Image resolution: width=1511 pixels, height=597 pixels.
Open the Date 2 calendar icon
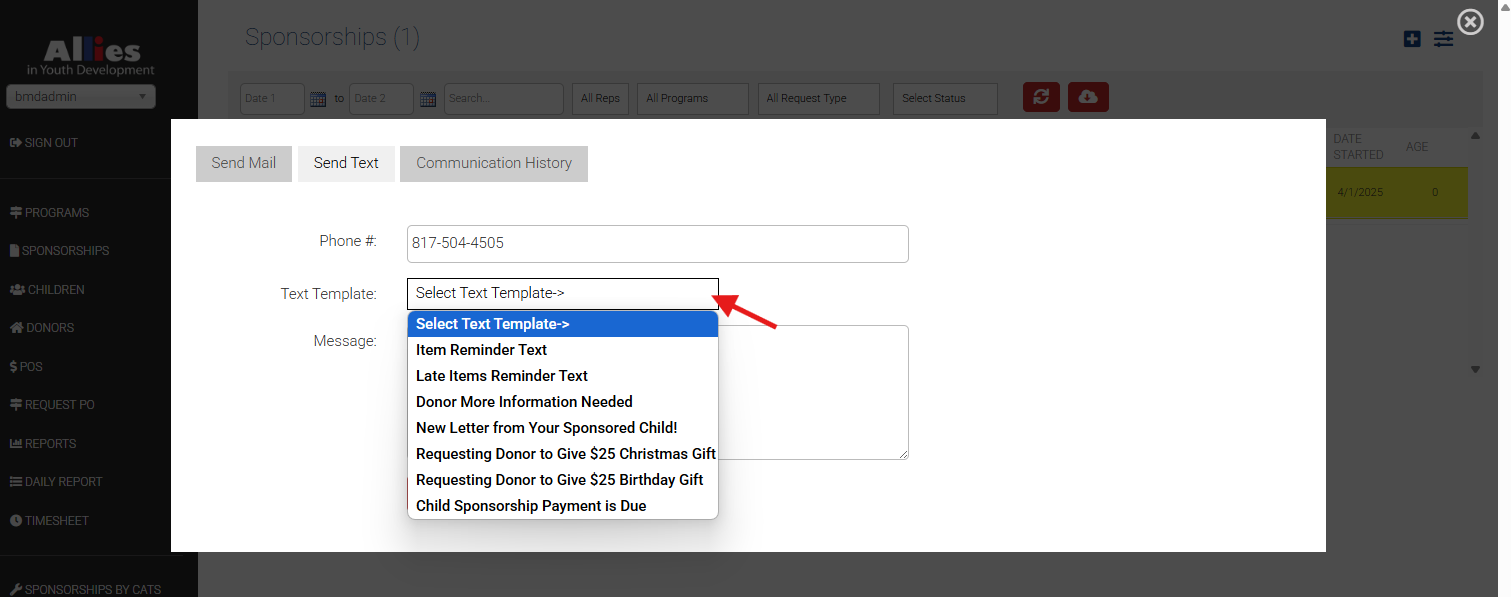tap(428, 99)
